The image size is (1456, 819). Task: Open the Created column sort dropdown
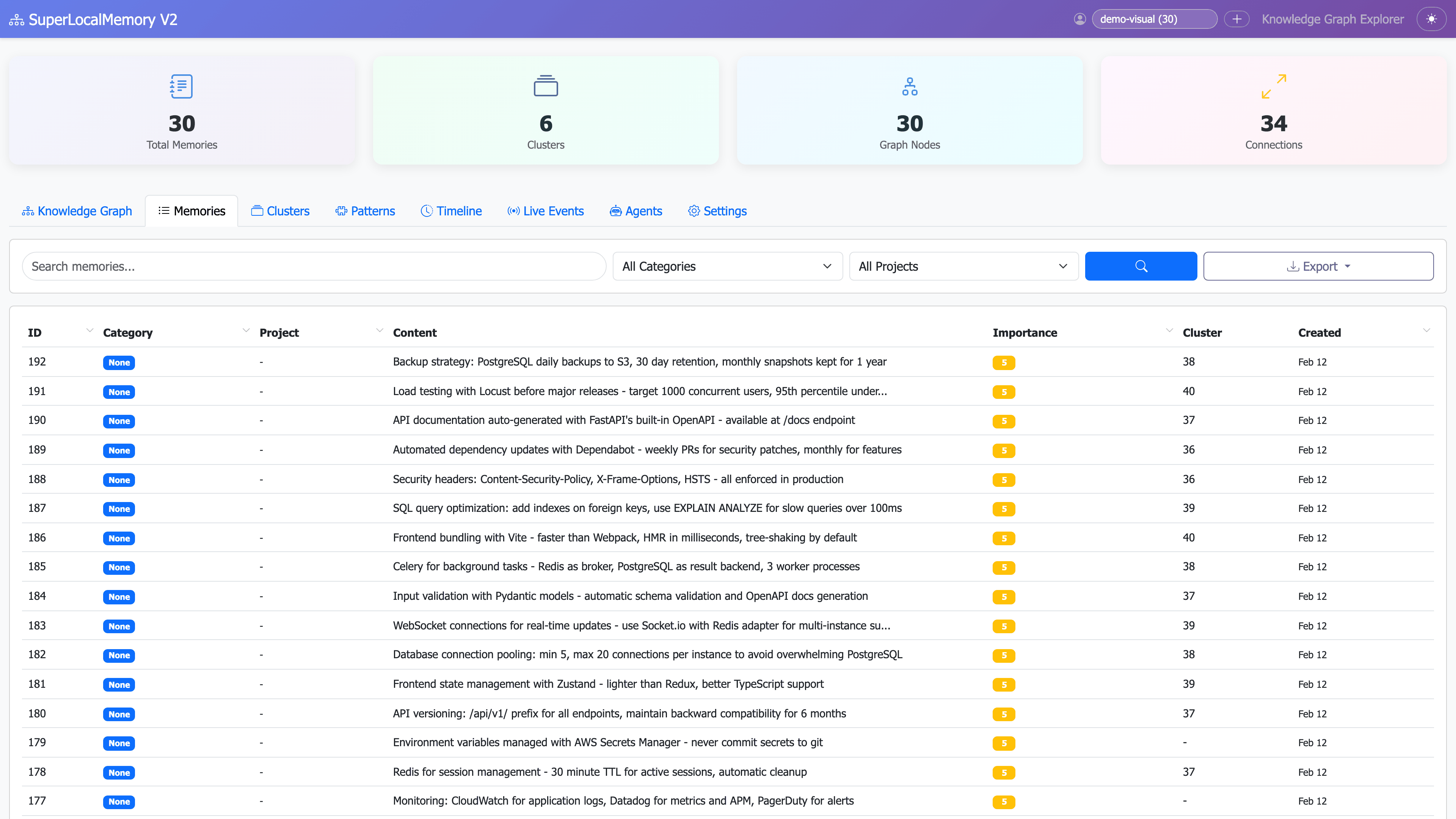coord(1426,331)
